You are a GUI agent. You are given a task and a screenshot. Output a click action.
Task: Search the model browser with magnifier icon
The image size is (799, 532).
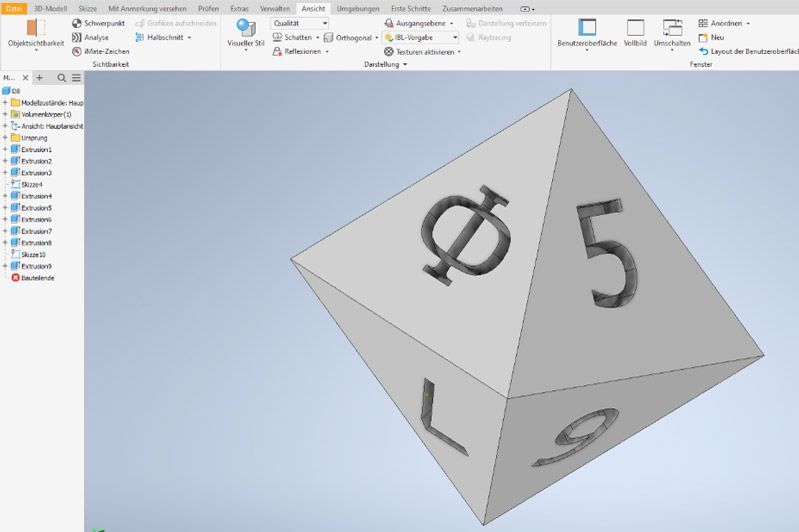61,77
